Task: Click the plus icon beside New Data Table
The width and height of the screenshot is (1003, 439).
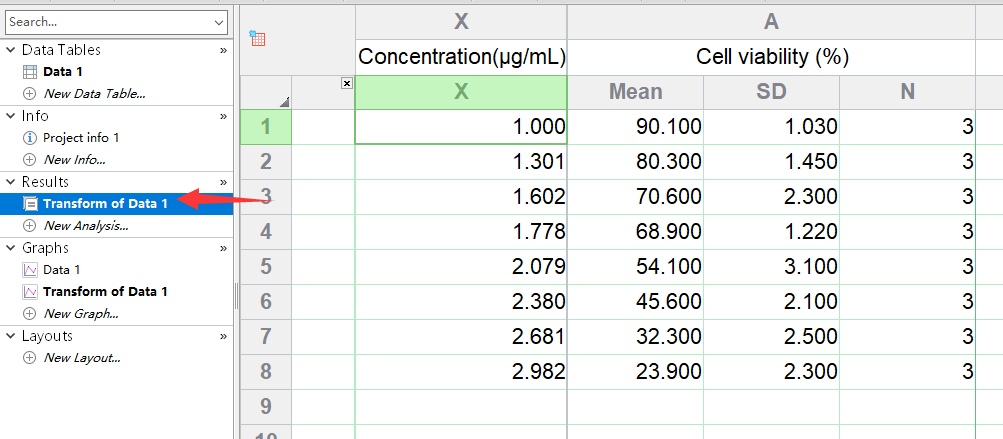Action: (x=29, y=93)
